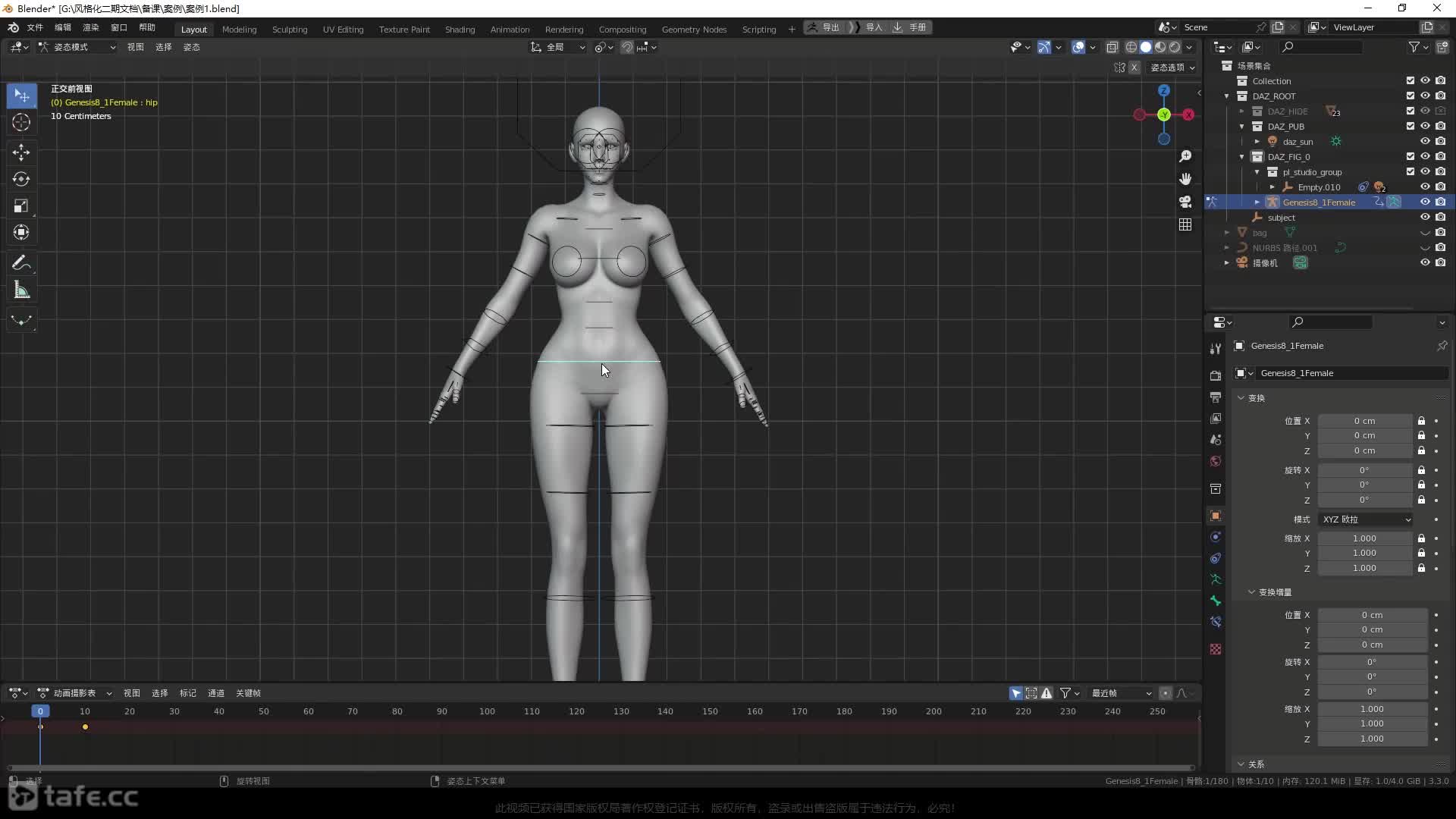Open the Bone properties tab
Viewport: 1456px width, 819px height.
coord(1216,601)
